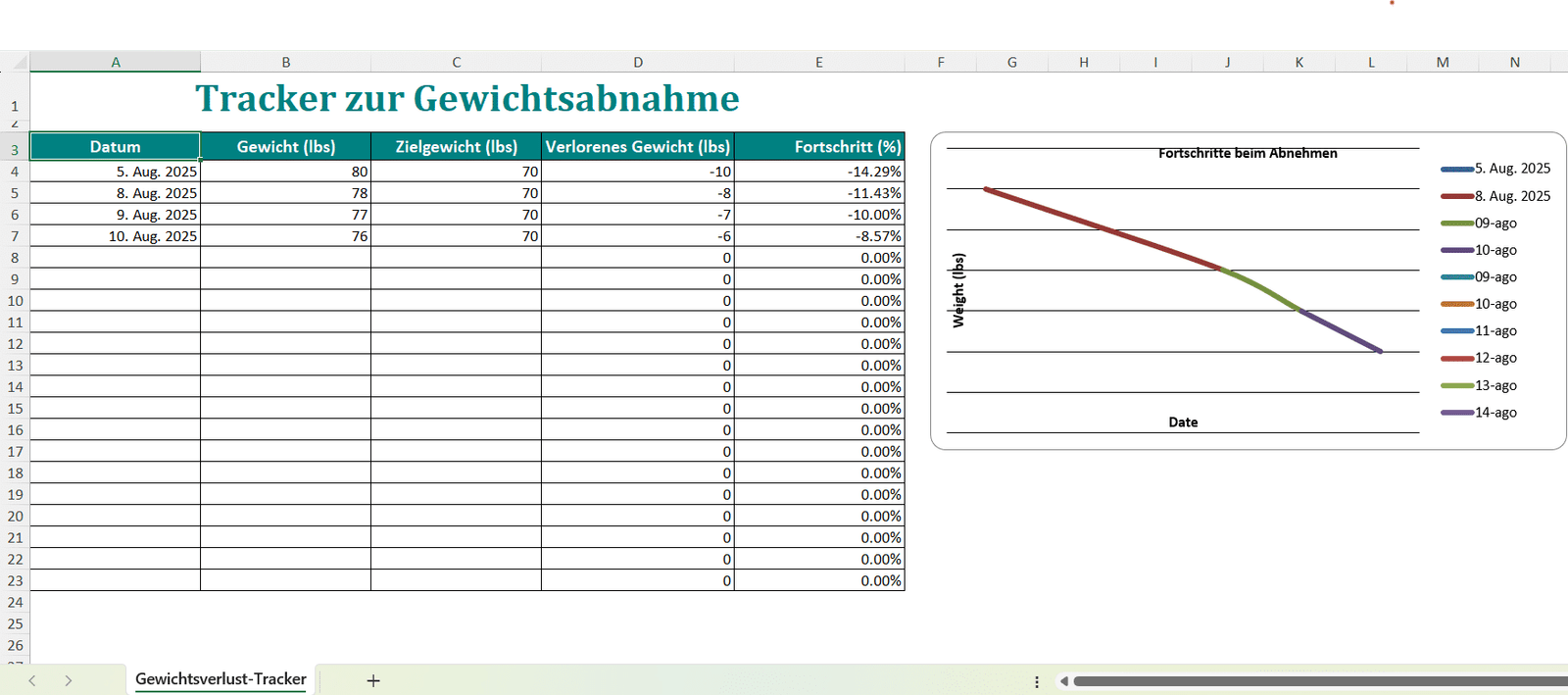Click the red line segment in chart

pos(1102,227)
